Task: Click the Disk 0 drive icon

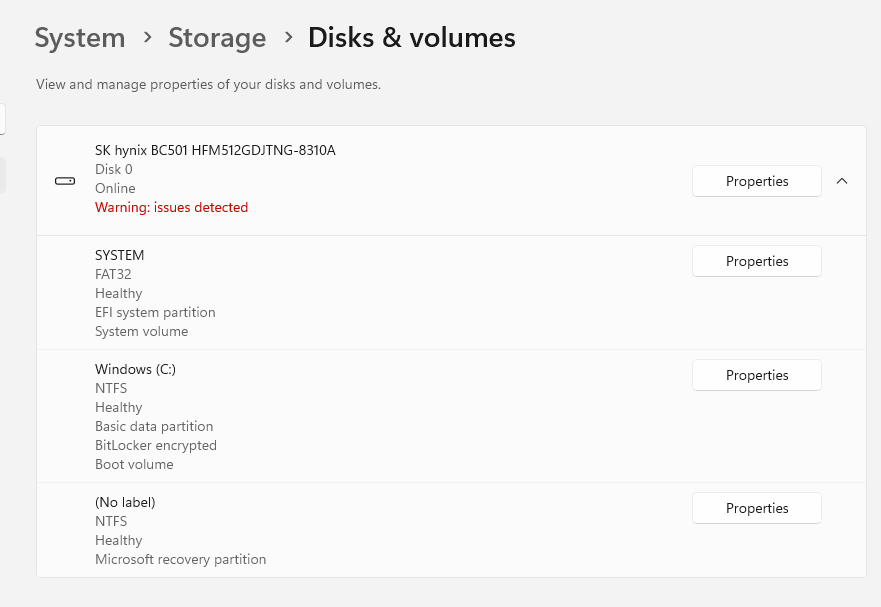Action: pyautogui.click(x=64, y=180)
